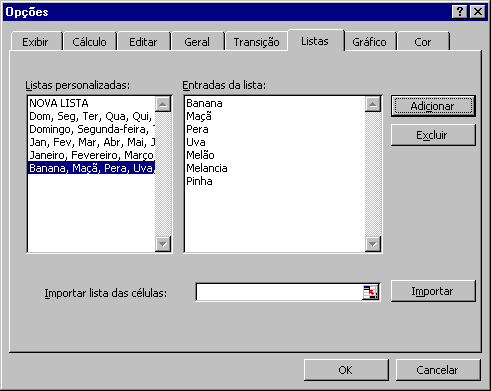This screenshot has width=491, height=391.
Task: Select the Geral tab
Action: click(x=197, y=42)
